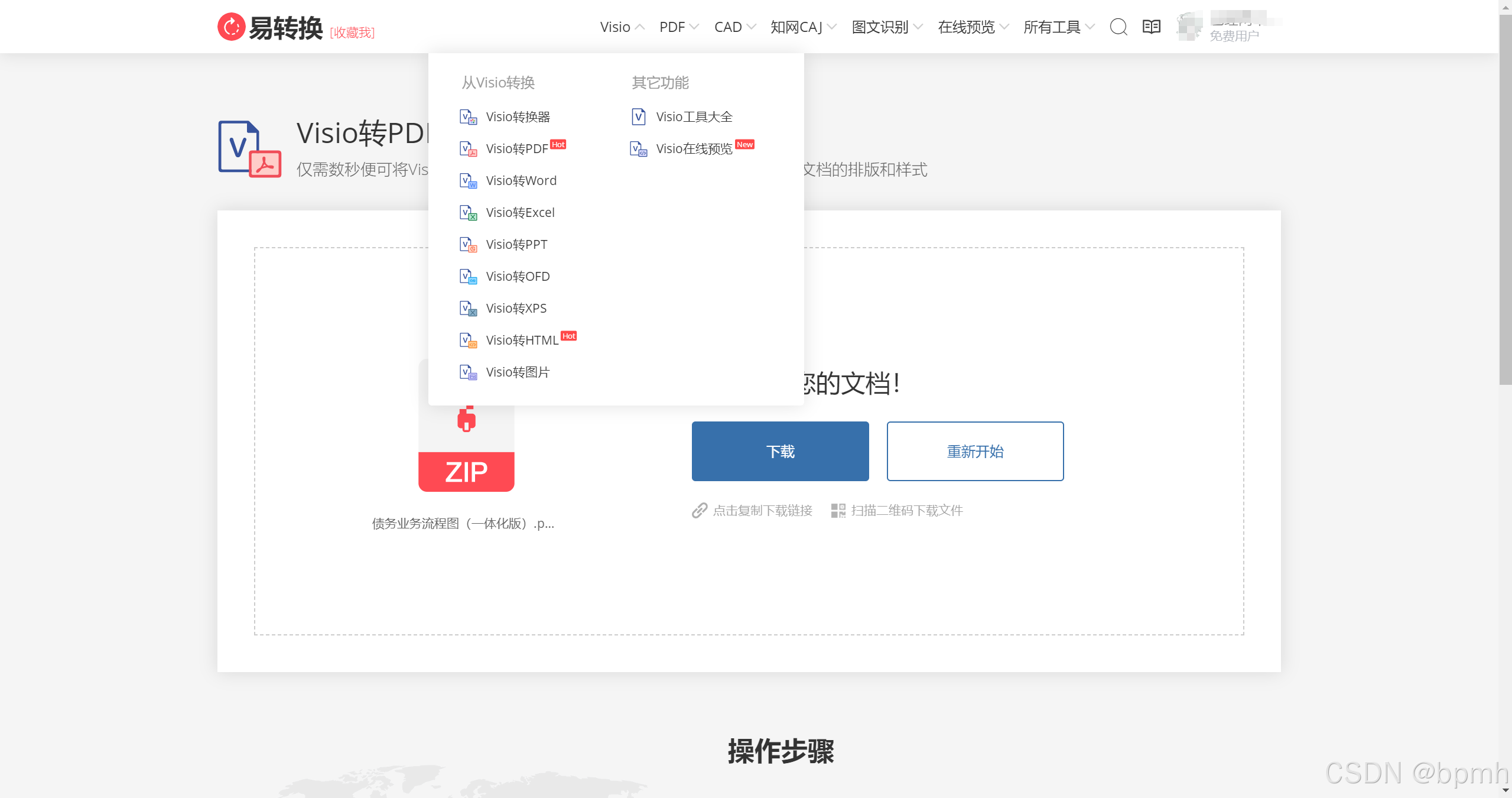Click the Visio转换器 file icon
Image resolution: width=1512 pixels, height=798 pixels.
tap(468, 117)
